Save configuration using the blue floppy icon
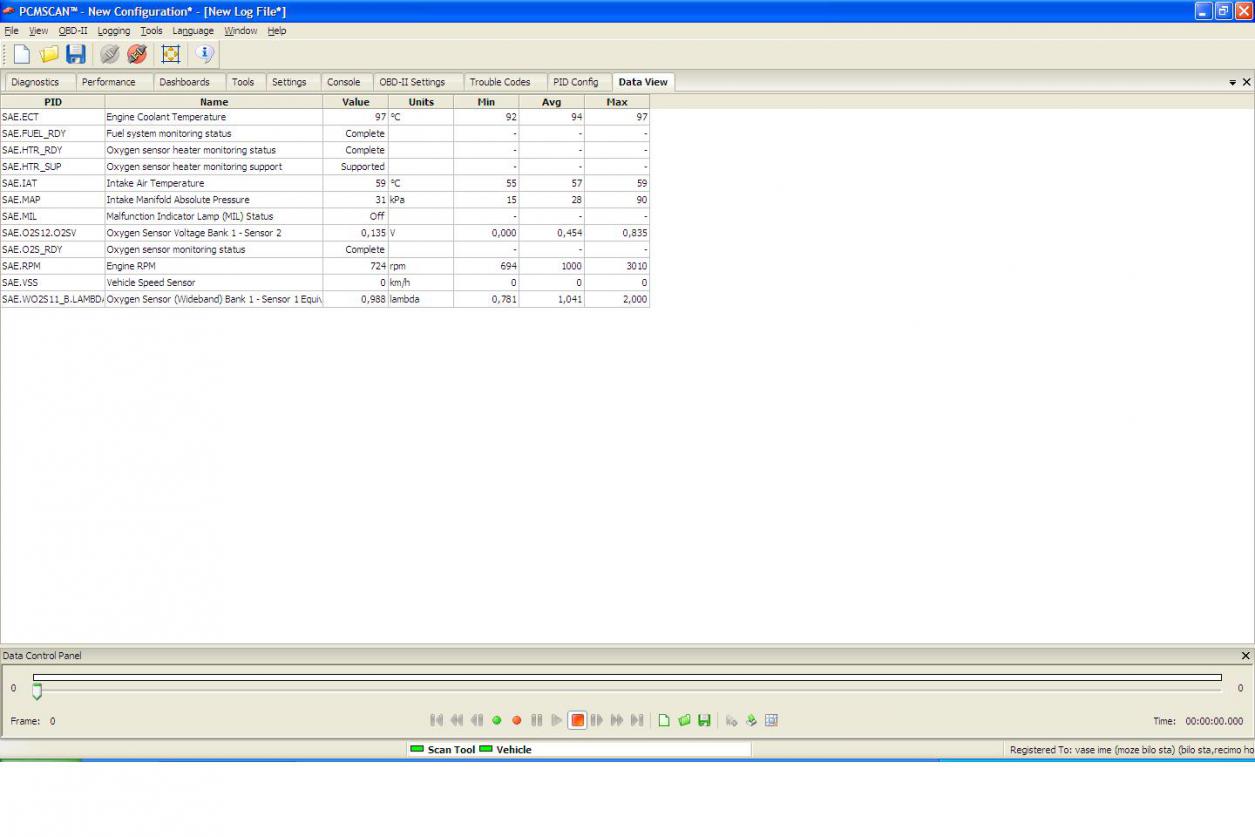This screenshot has height=837, width=1255. pyautogui.click(x=76, y=55)
